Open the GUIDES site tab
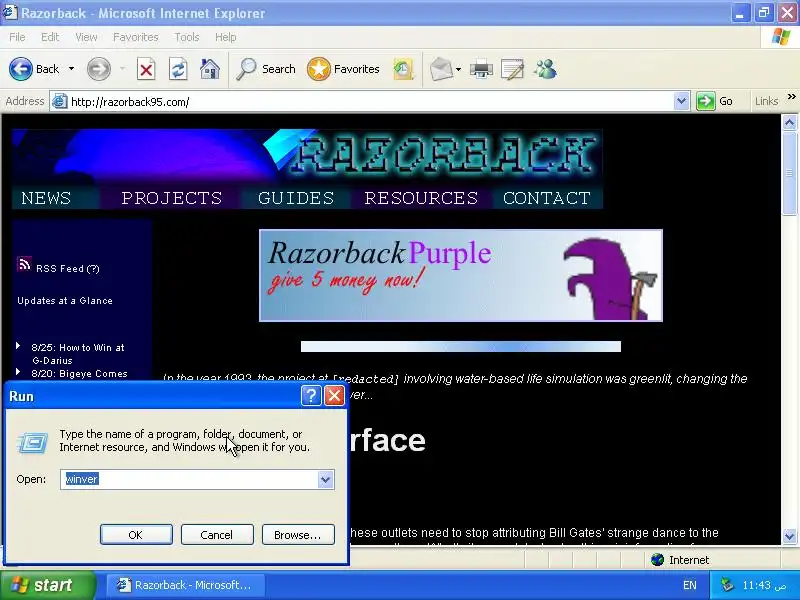The width and height of the screenshot is (800, 600). click(x=296, y=198)
